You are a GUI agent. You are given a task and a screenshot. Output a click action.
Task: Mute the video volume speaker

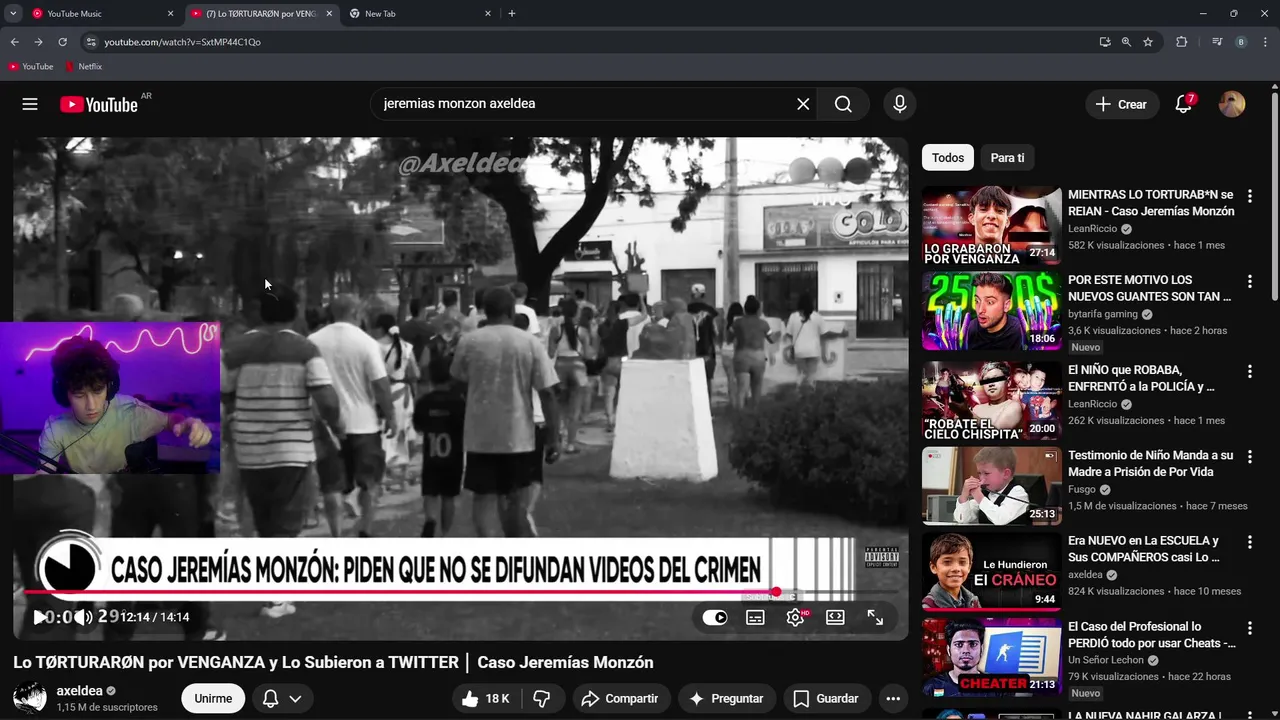coord(84,617)
